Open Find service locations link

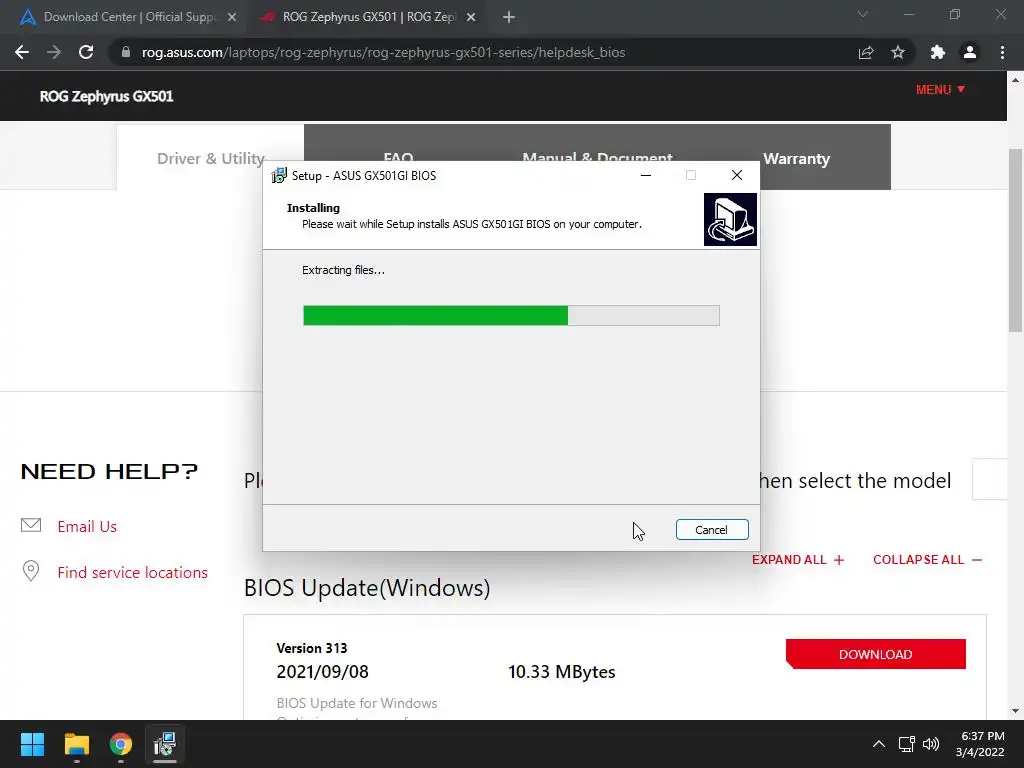[133, 572]
